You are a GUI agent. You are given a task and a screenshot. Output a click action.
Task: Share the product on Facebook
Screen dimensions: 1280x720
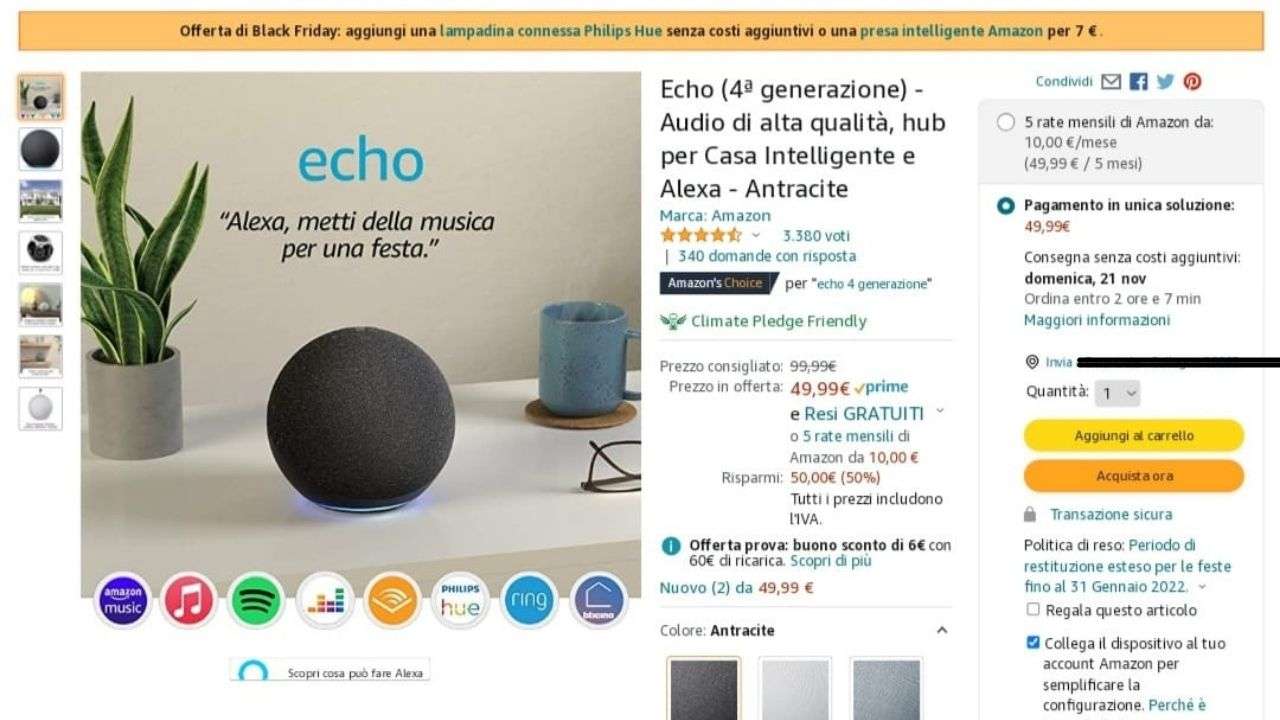1138,82
